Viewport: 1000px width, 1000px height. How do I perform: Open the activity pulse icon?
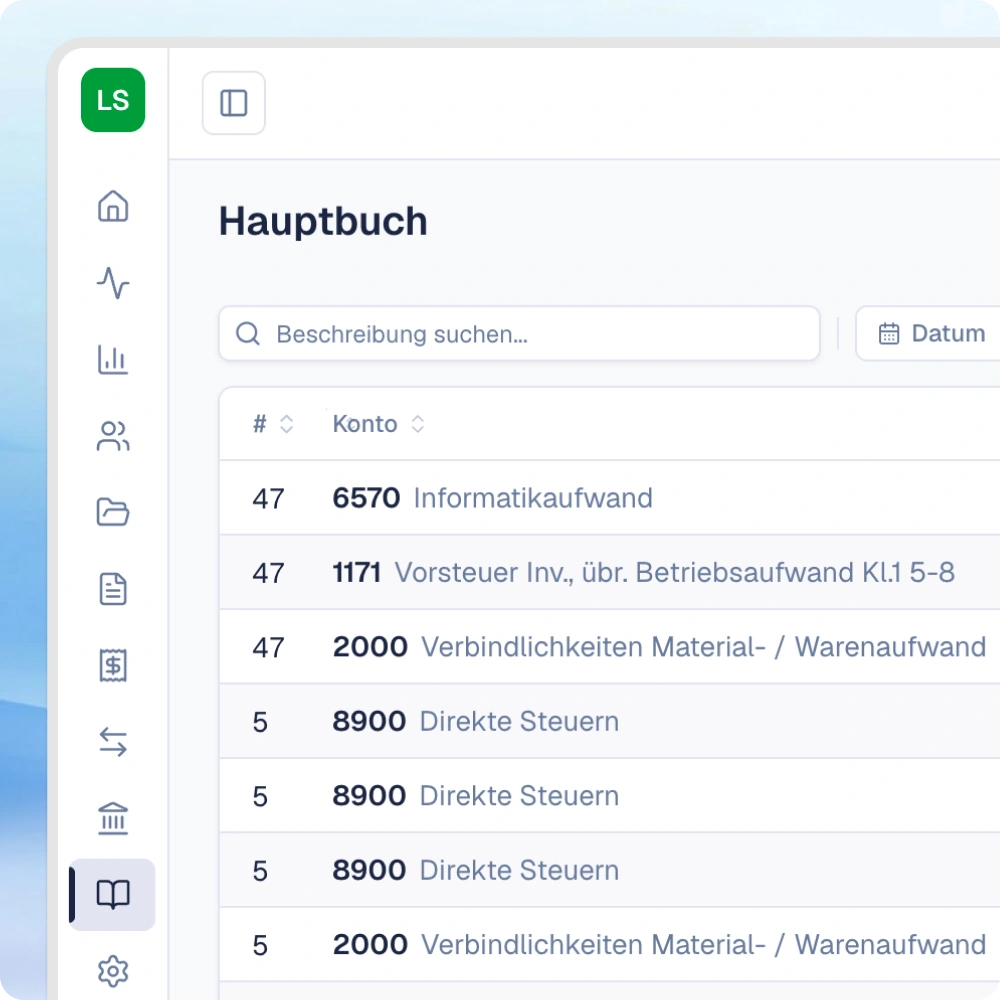(113, 283)
